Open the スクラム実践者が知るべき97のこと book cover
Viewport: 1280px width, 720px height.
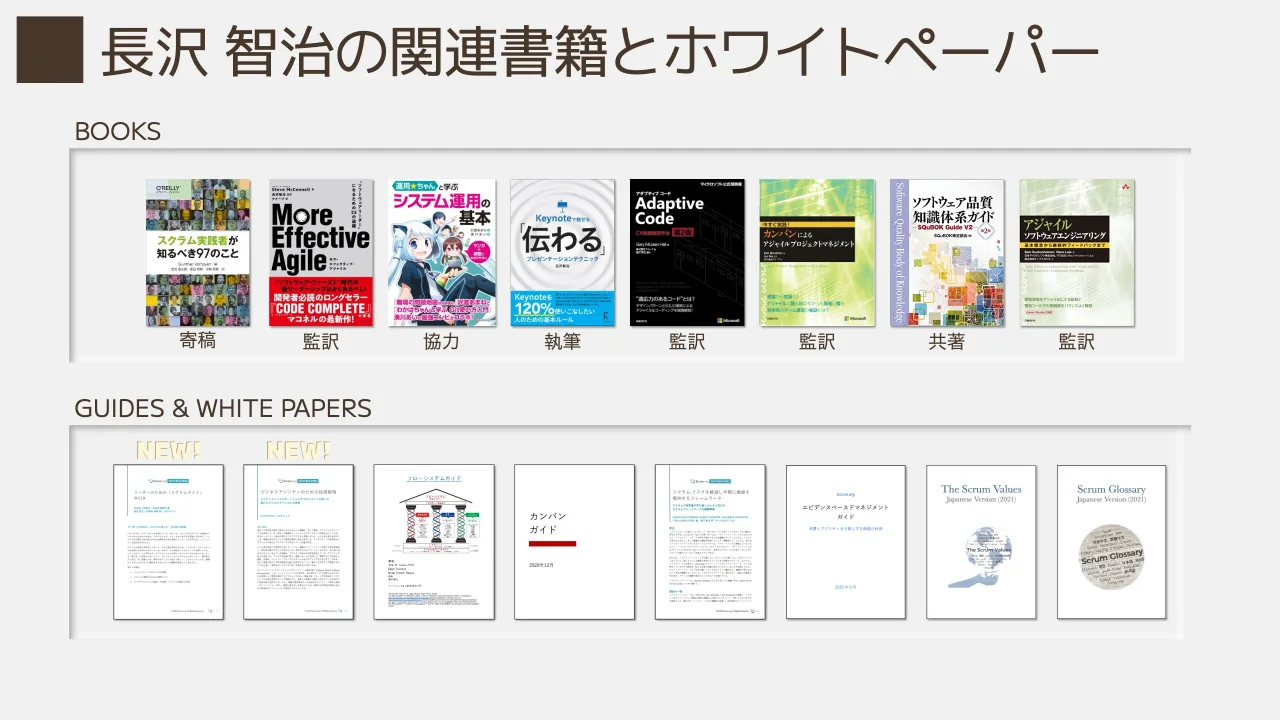pos(198,253)
